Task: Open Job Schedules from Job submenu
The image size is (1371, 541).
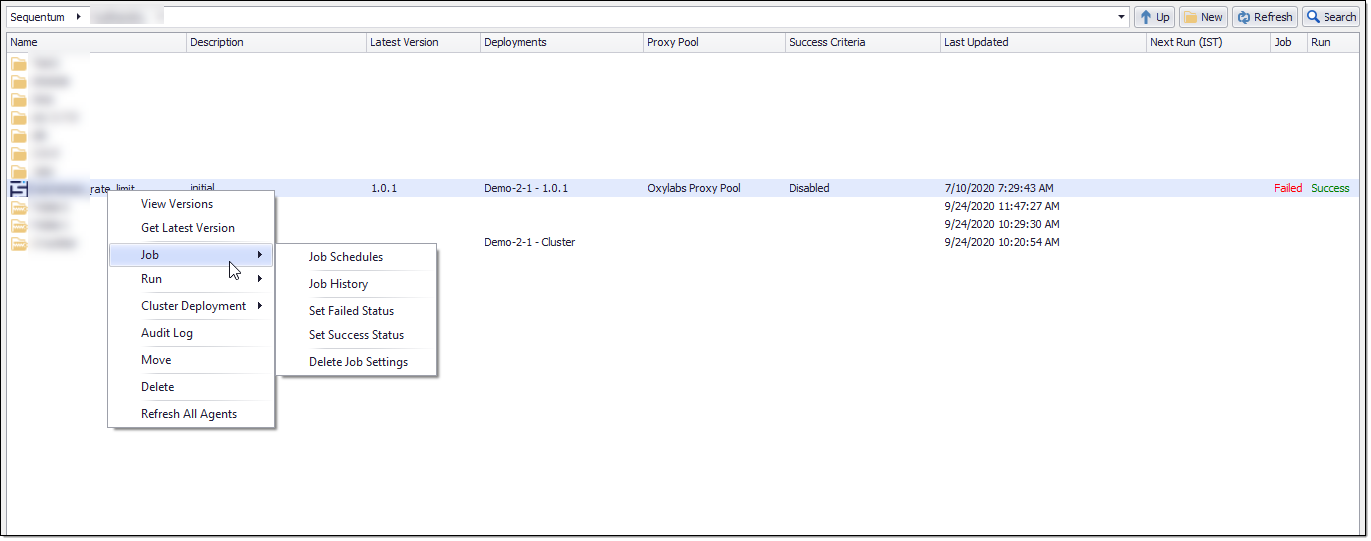Action: (x=346, y=257)
